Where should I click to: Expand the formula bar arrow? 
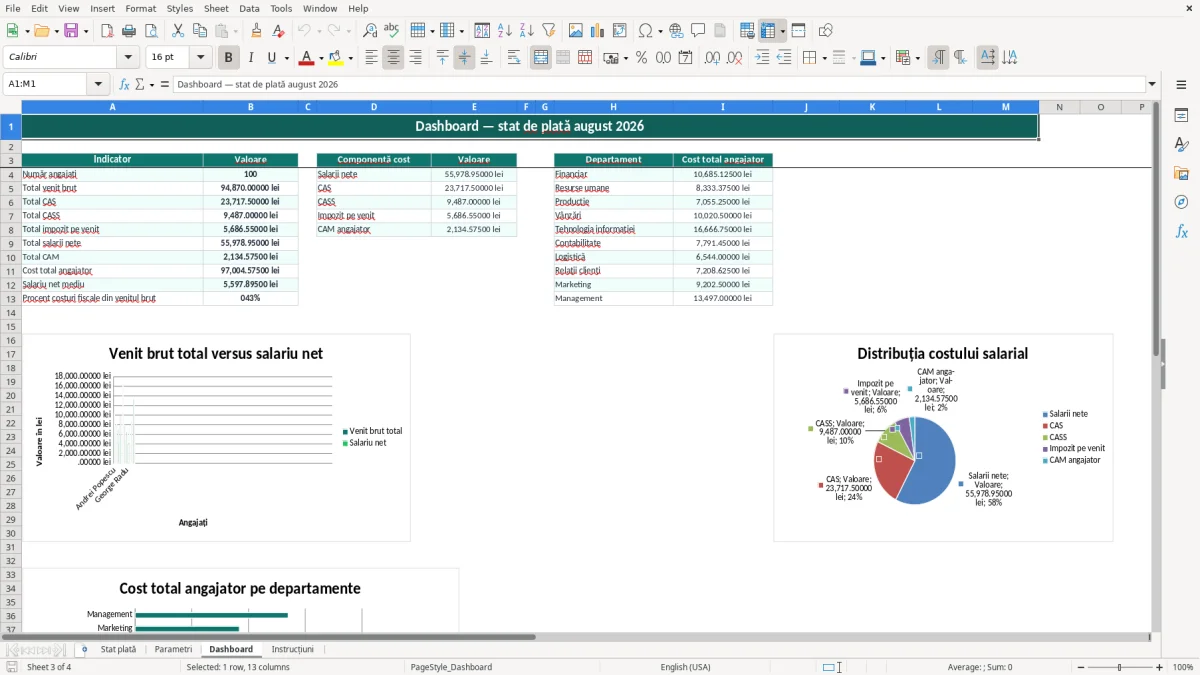tap(1153, 84)
